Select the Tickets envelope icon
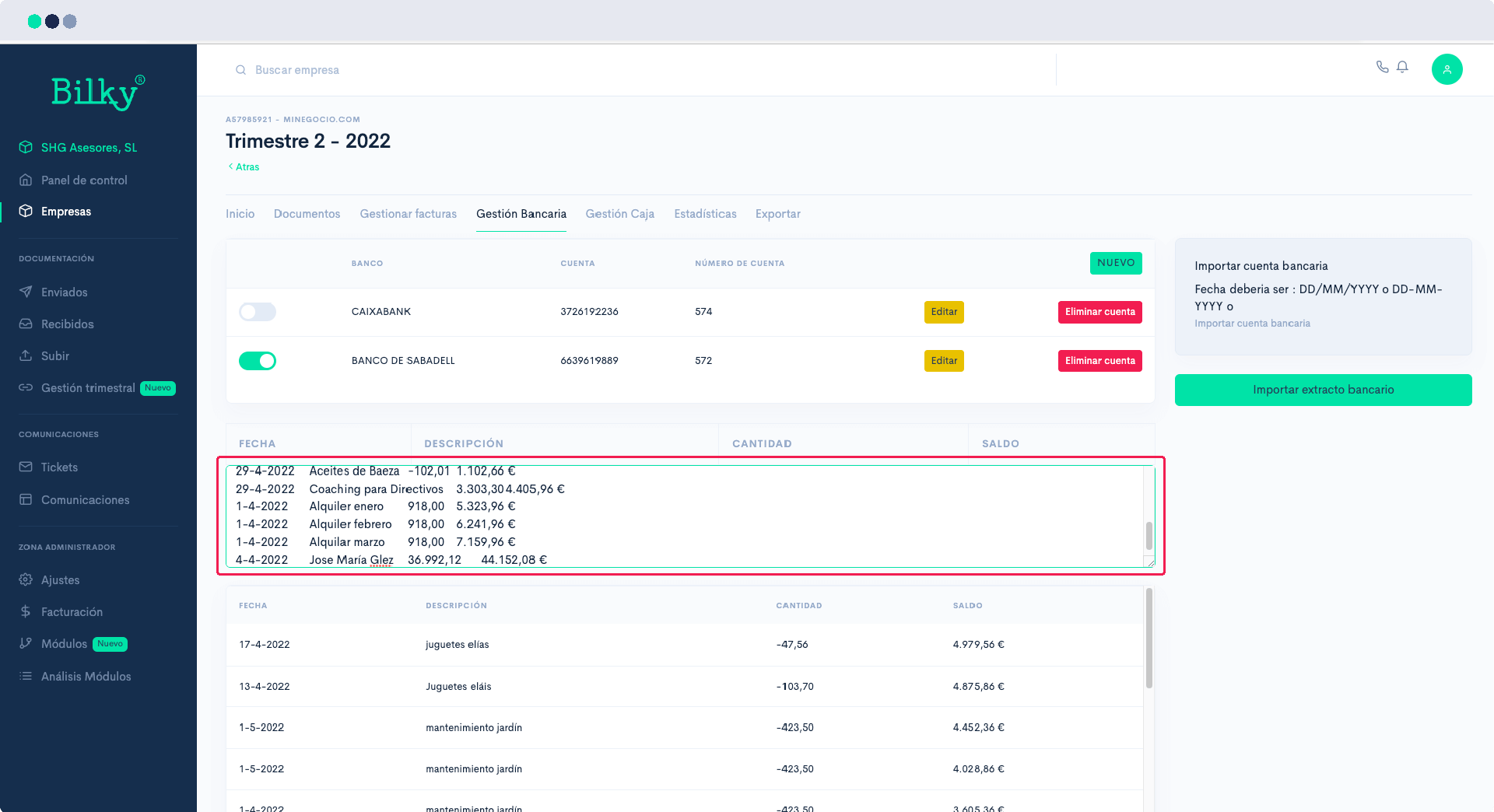The height and width of the screenshot is (812, 1494). coord(26,467)
